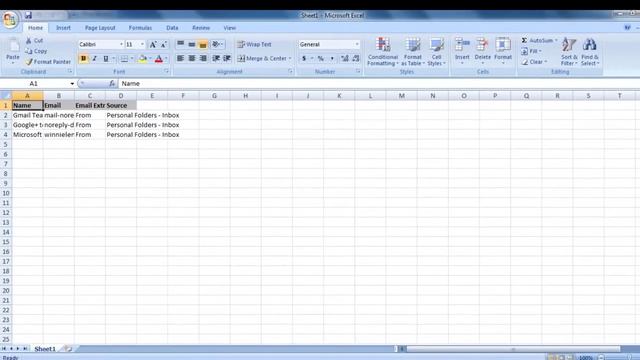Switch to the View tab

coord(230,28)
